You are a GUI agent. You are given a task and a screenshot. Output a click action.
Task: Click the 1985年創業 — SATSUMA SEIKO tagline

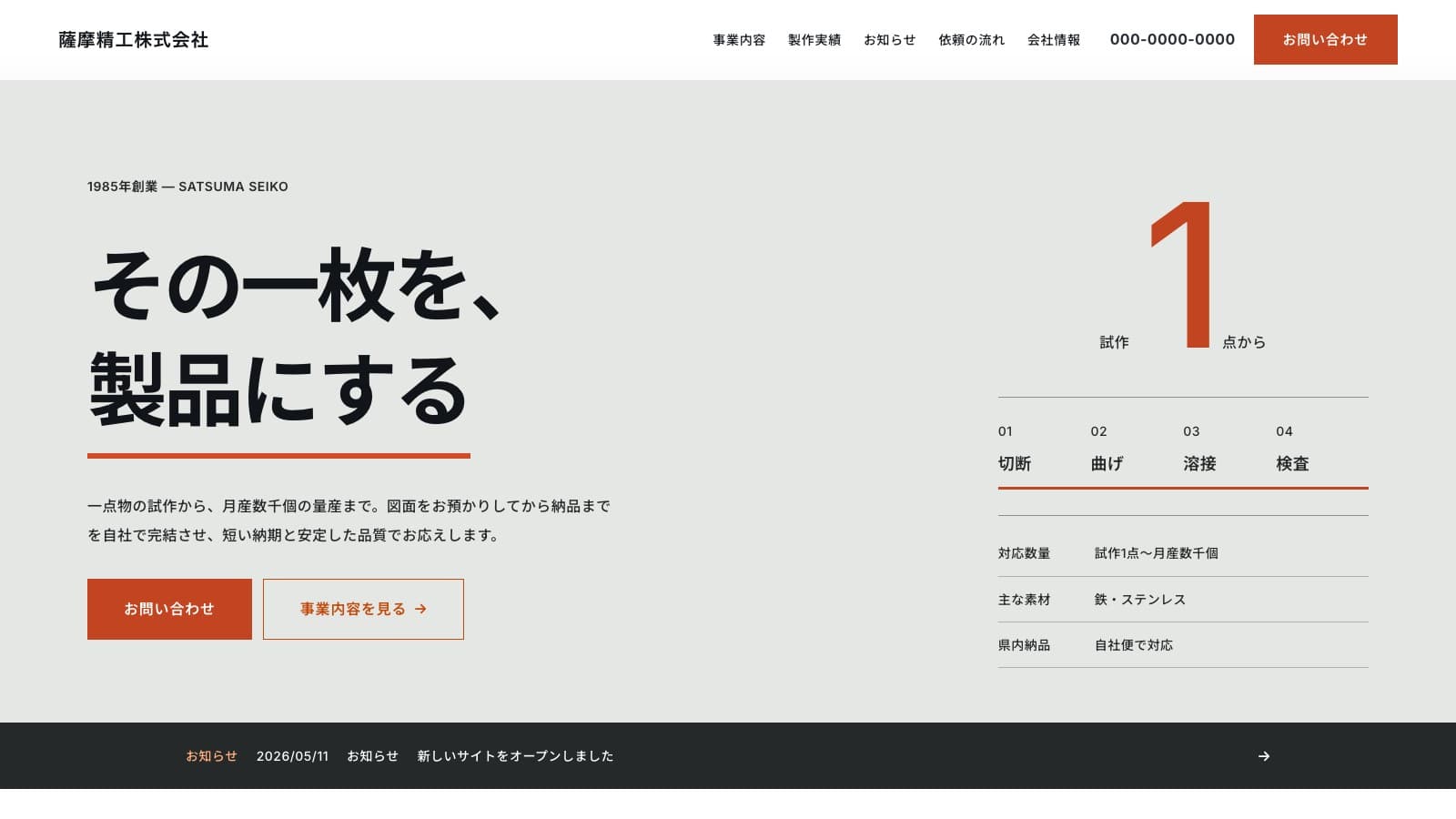point(187,187)
